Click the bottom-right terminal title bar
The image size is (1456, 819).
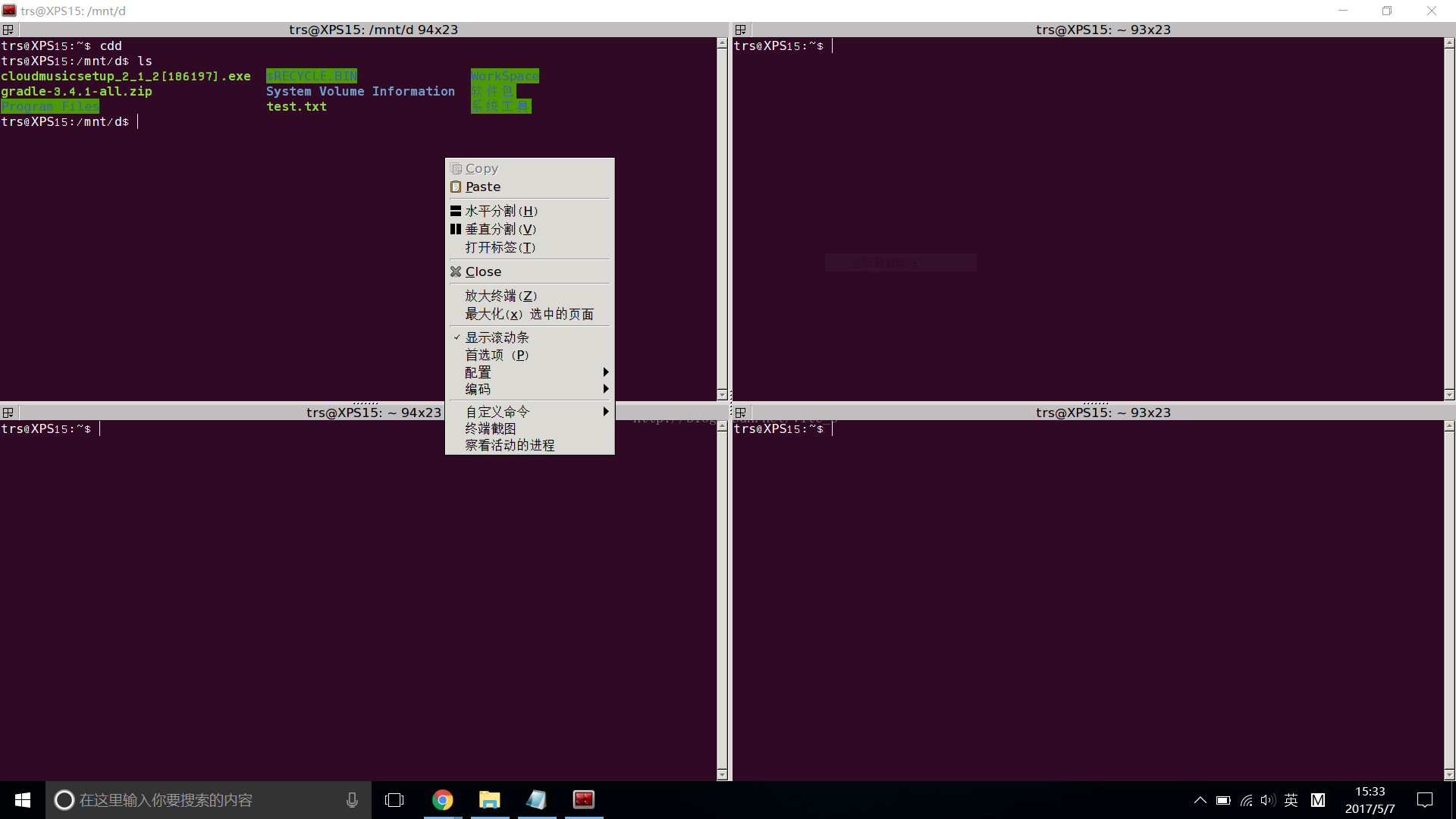1103,413
